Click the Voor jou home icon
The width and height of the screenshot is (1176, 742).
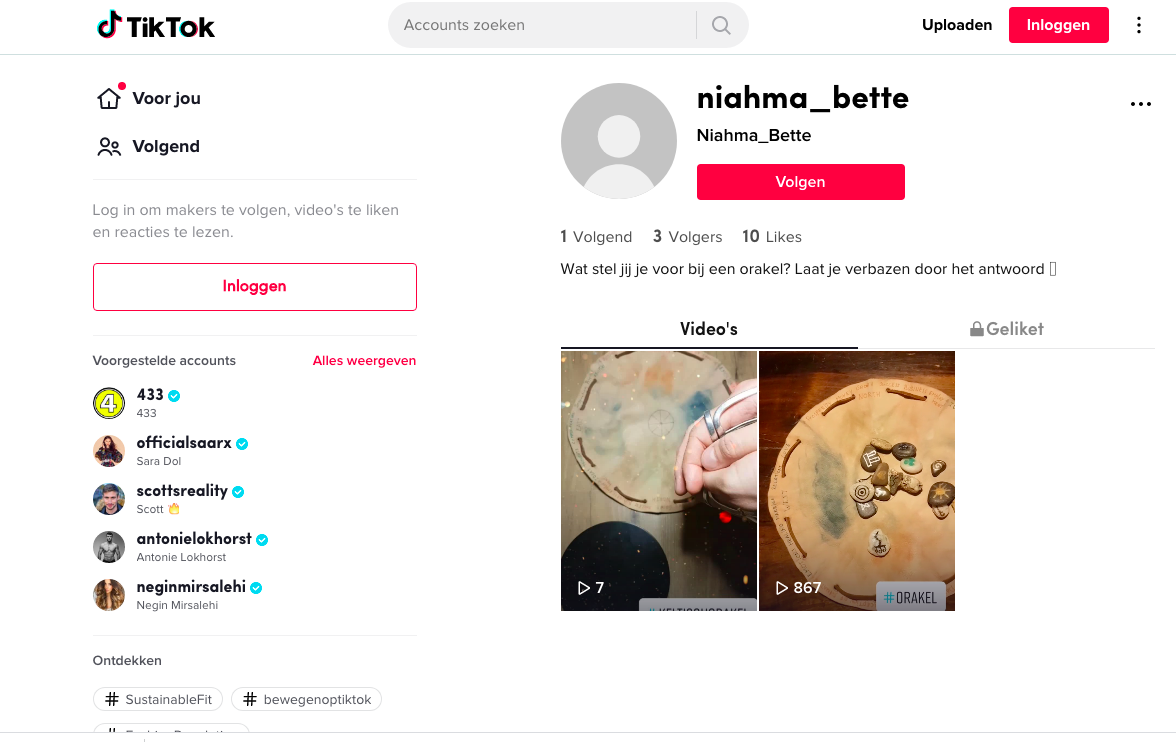(x=108, y=98)
